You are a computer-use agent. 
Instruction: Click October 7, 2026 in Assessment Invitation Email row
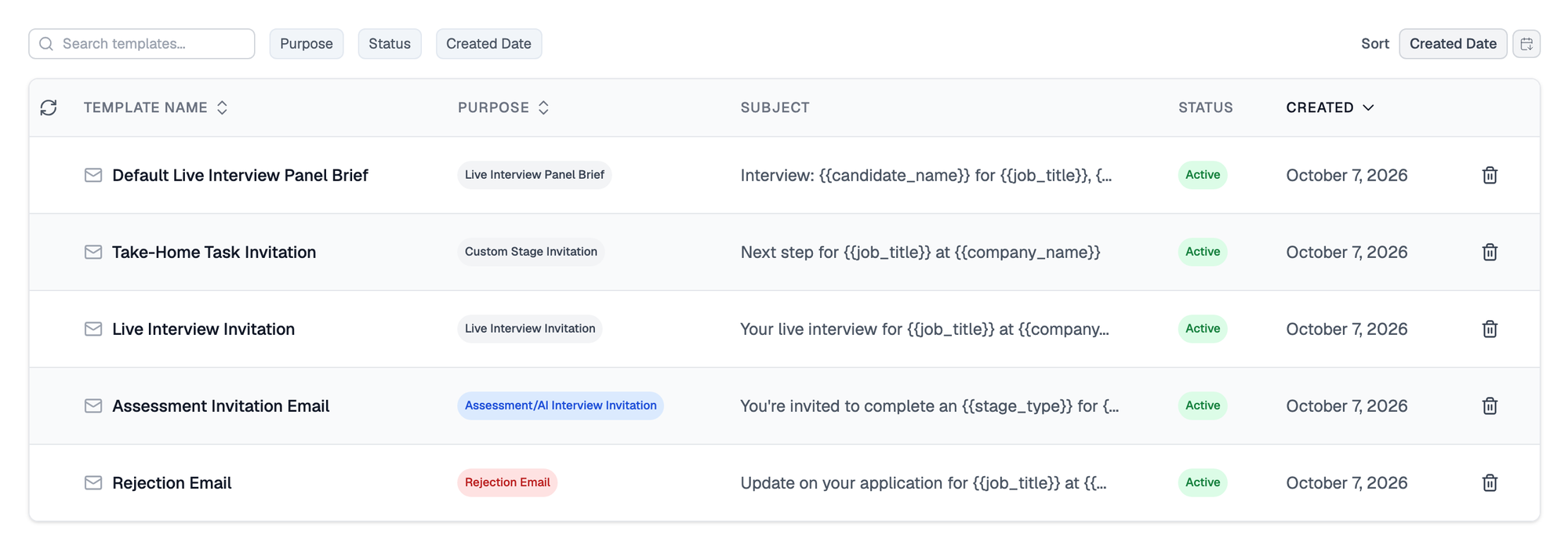coord(1346,405)
